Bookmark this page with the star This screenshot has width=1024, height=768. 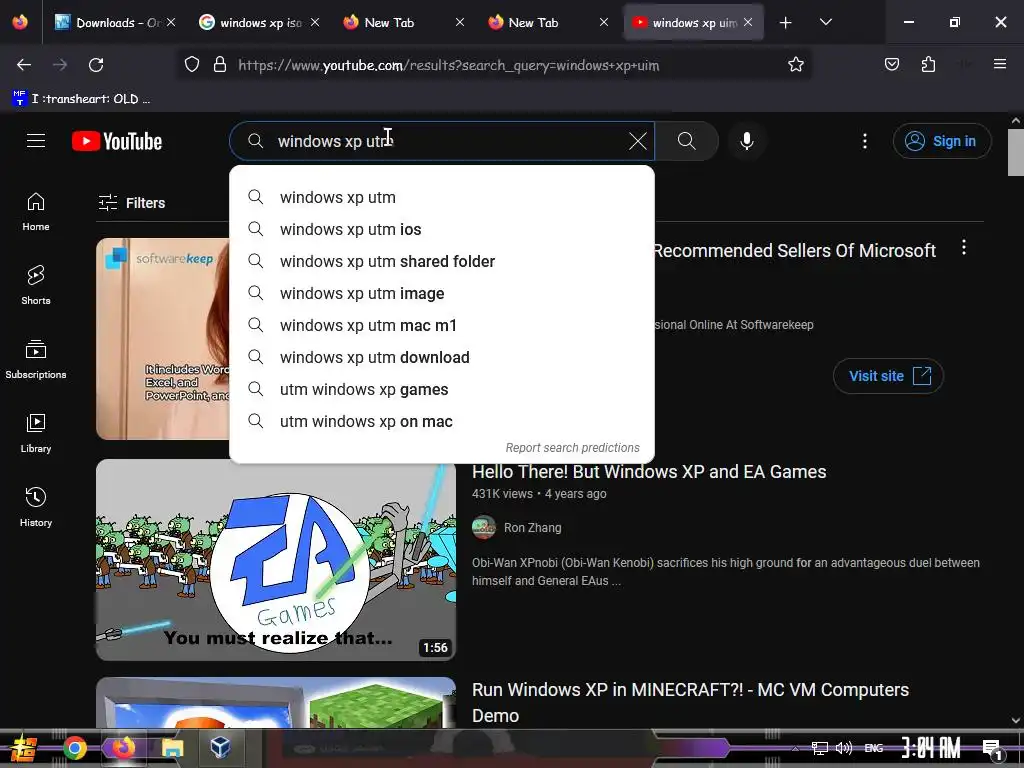coord(795,64)
